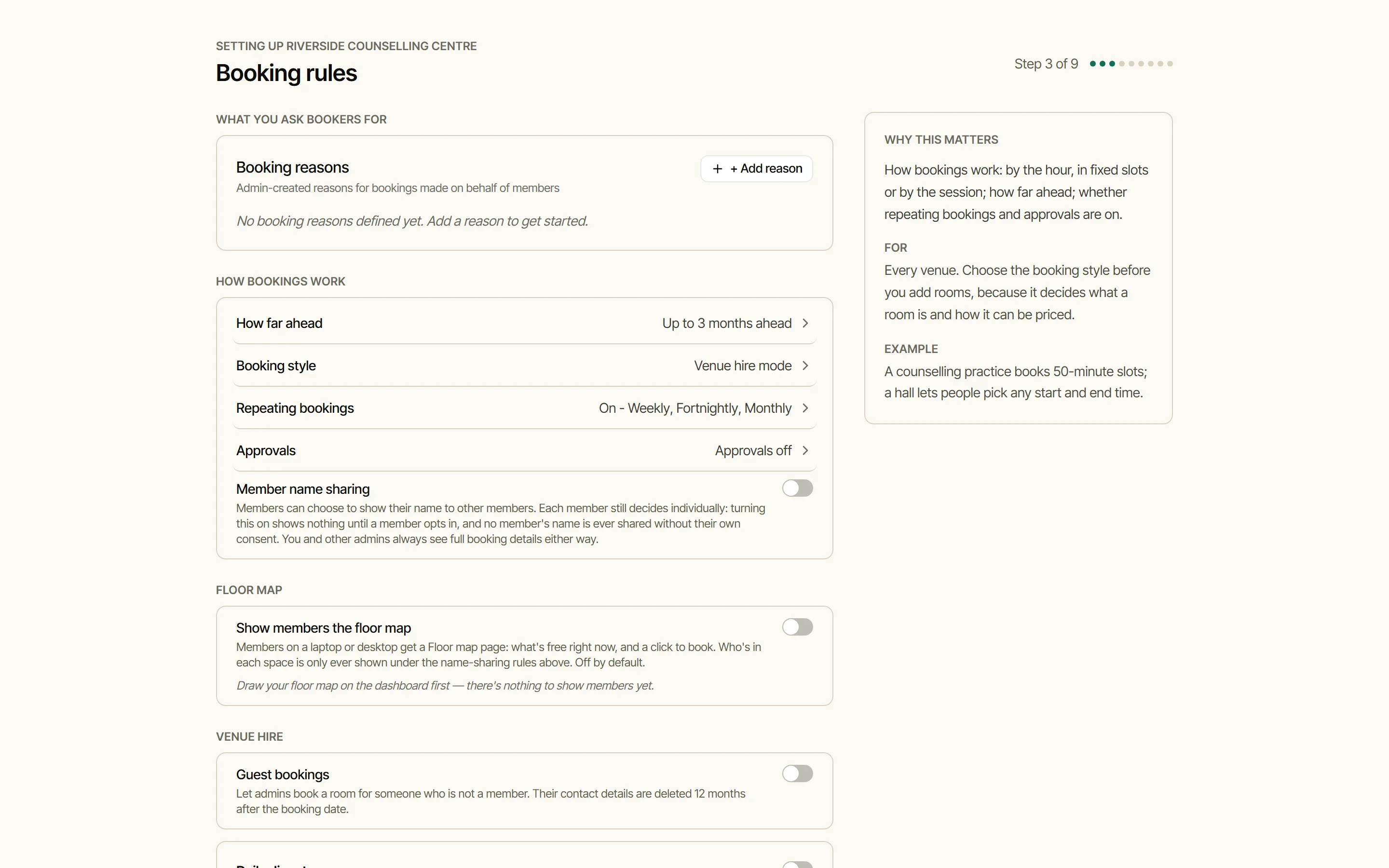Click the 'Booking rules' heading

click(x=286, y=73)
